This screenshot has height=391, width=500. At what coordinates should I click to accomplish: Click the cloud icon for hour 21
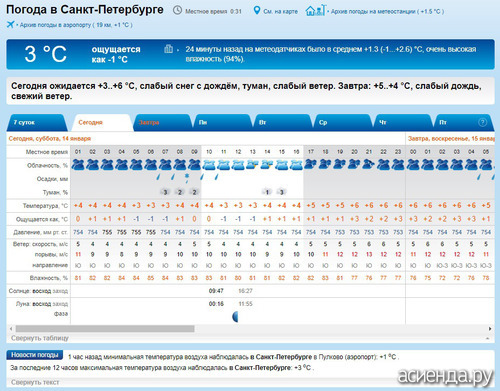pos(369,164)
